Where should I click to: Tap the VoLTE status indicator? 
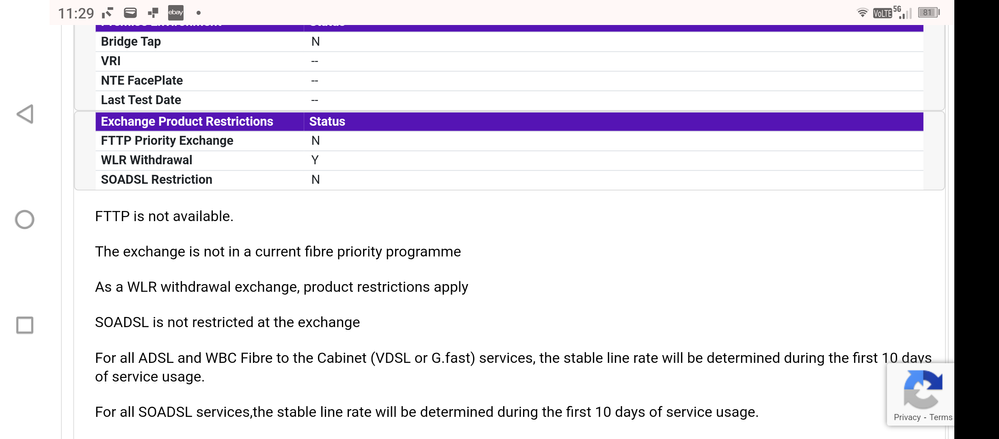[x=882, y=13]
